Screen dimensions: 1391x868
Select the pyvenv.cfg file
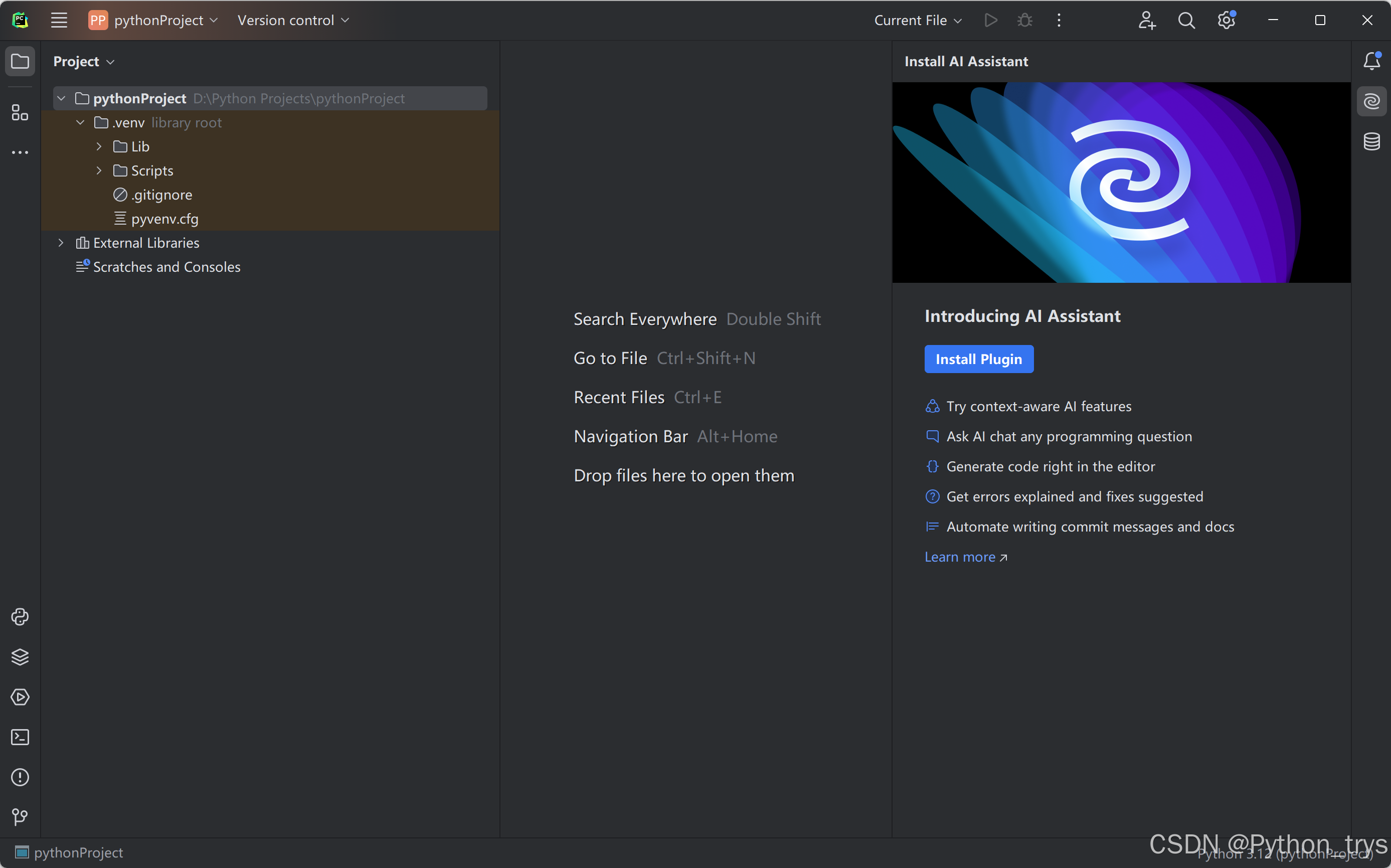tap(164, 219)
